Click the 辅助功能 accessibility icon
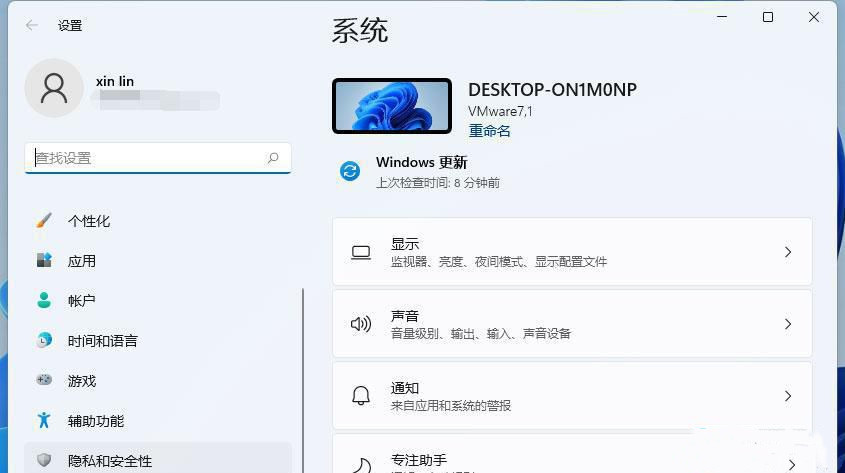 (x=44, y=420)
